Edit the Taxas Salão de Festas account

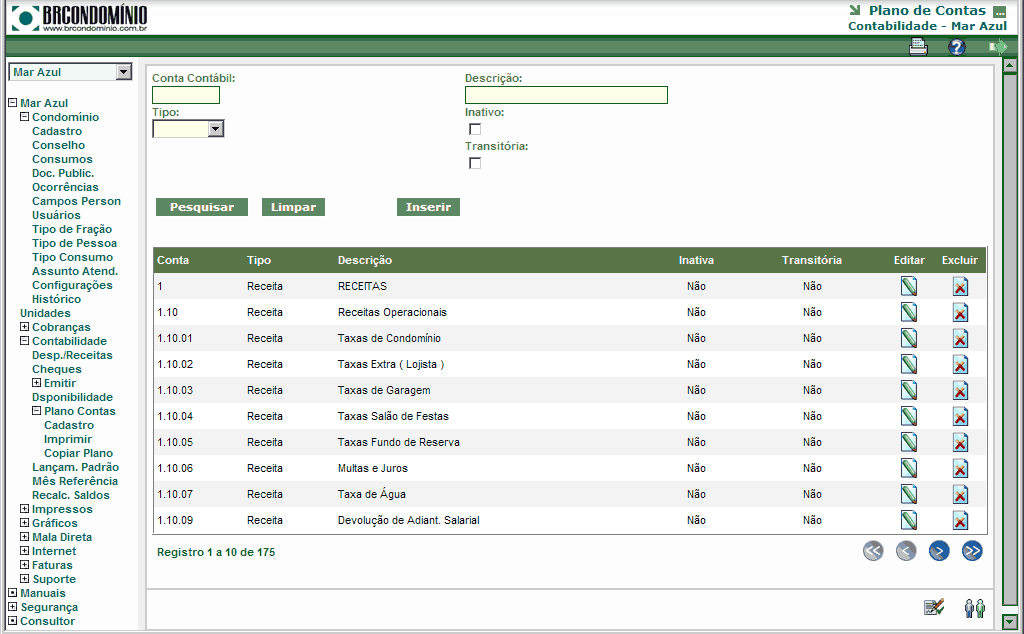pyautogui.click(x=909, y=416)
